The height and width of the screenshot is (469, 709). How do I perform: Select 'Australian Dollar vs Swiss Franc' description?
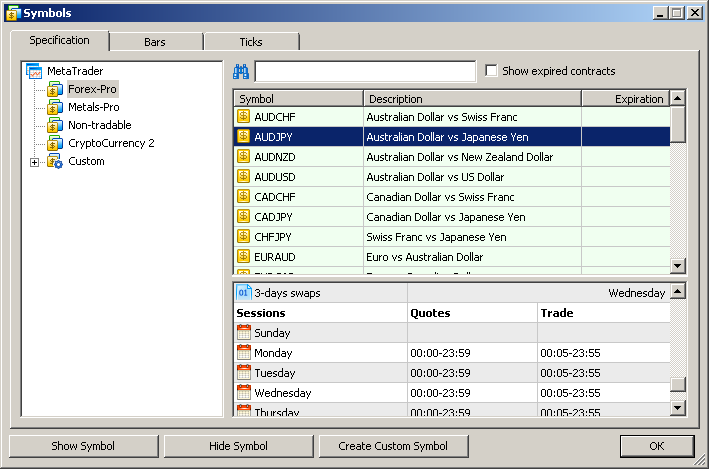point(442,117)
